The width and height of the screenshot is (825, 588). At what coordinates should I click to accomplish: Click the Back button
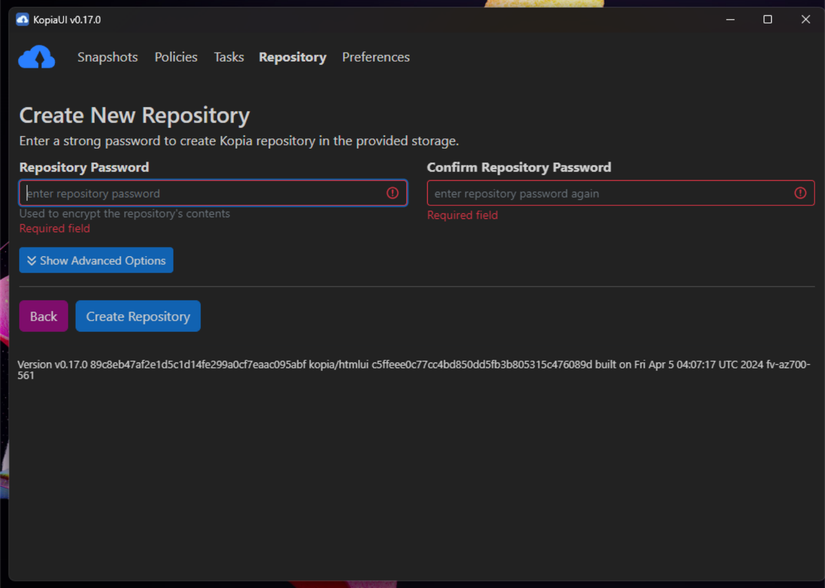click(44, 316)
